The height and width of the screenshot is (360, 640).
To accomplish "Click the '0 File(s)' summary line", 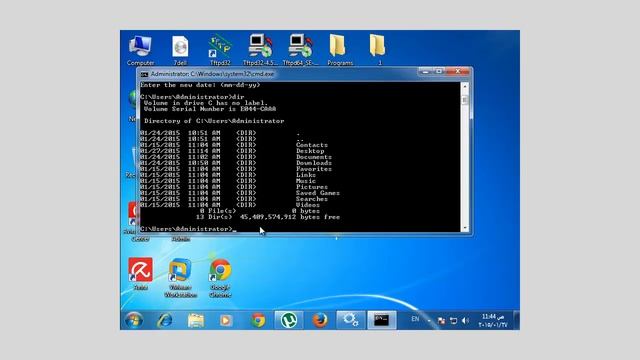I will [x=260, y=211].
